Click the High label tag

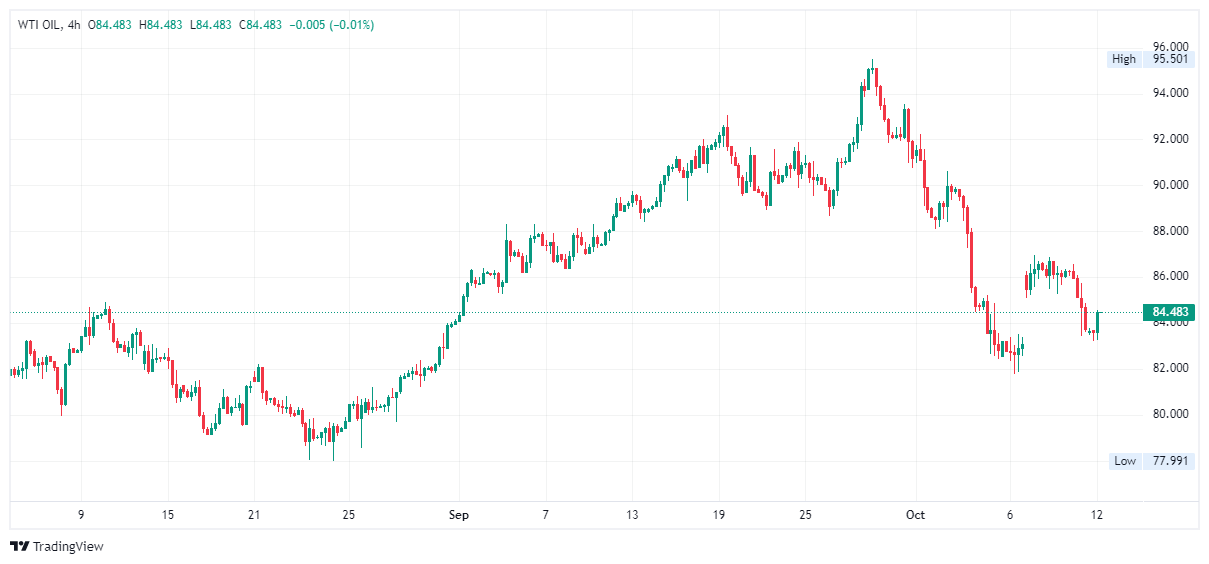tap(1124, 59)
